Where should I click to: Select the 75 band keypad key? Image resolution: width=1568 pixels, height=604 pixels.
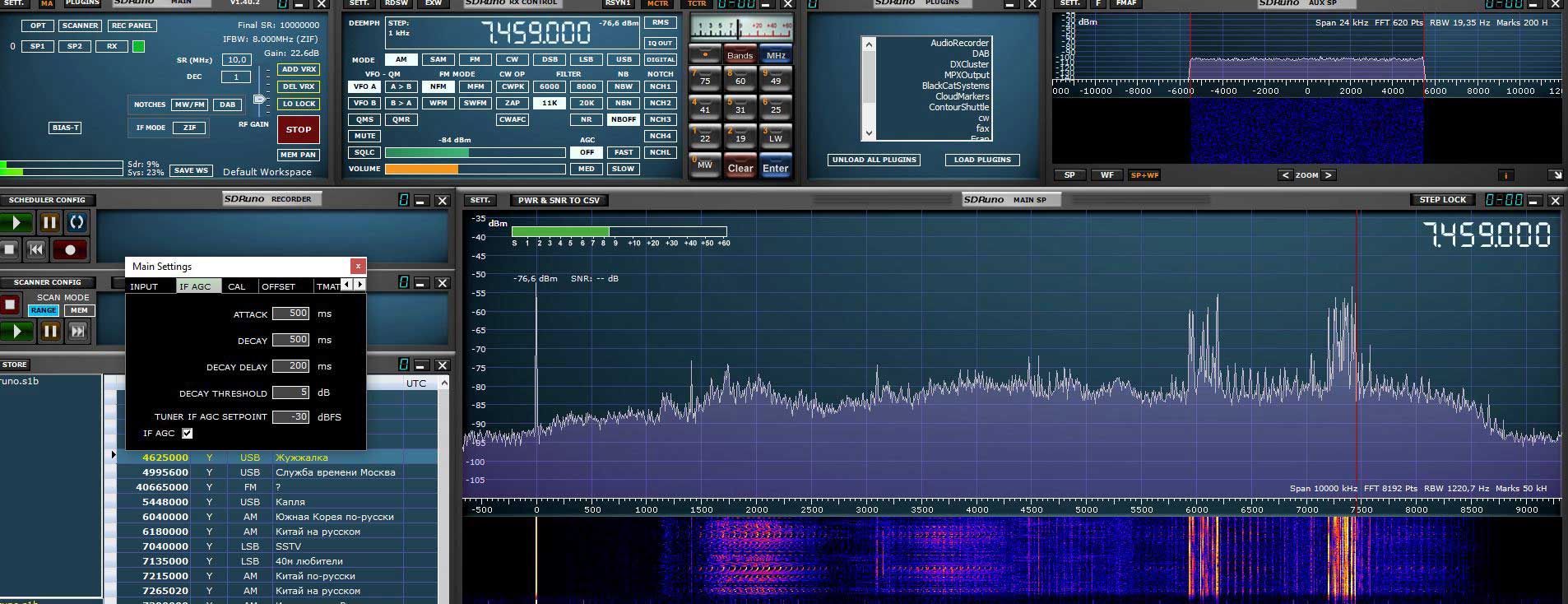[x=705, y=79]
